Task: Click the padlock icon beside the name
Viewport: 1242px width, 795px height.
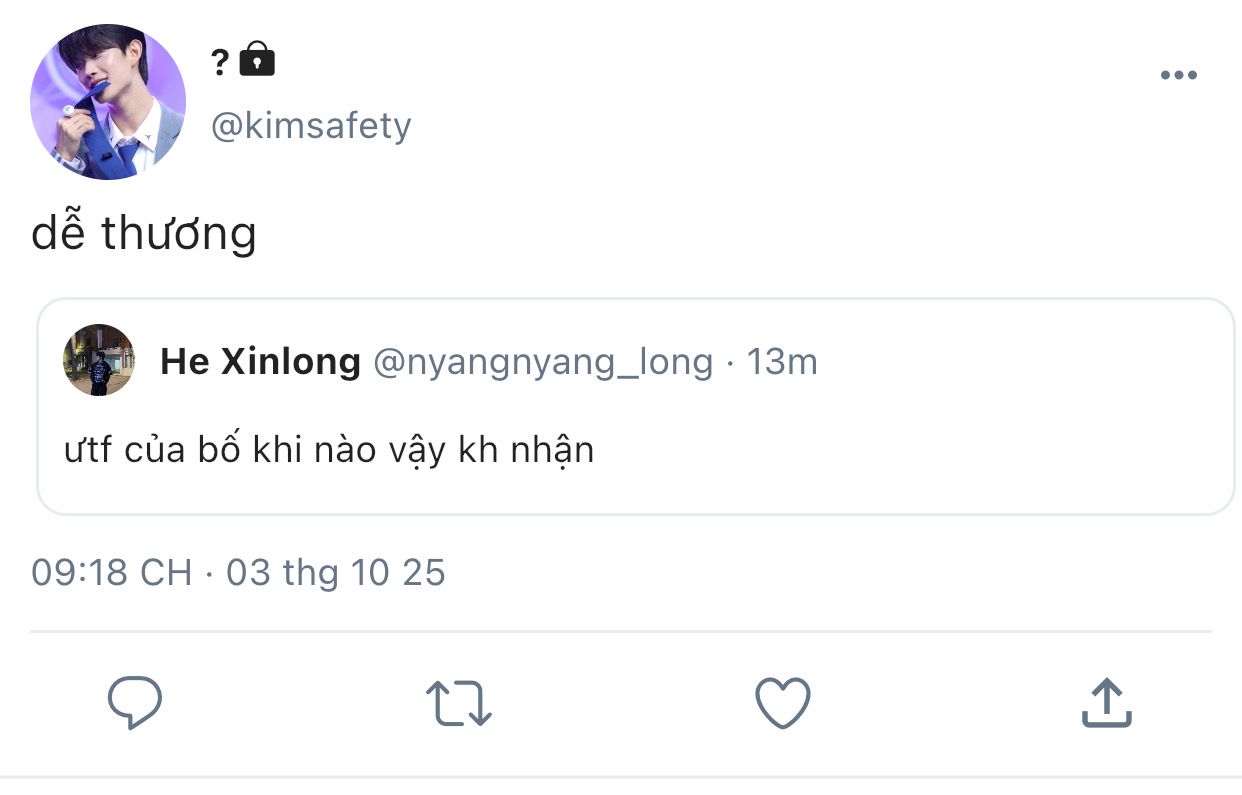Action: tap(258, 60)
